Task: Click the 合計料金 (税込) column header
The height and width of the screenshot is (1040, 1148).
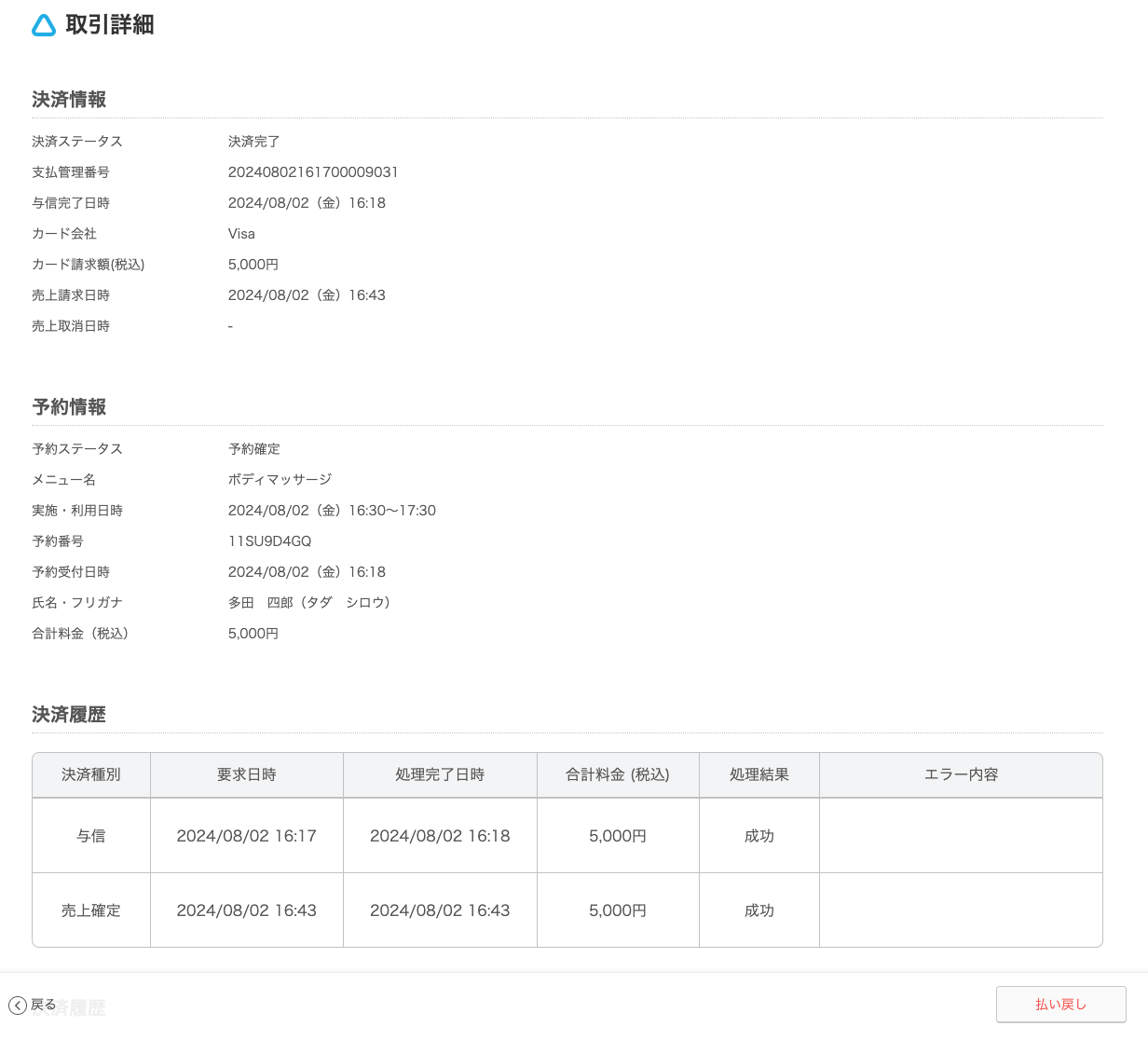Action: 618,774
